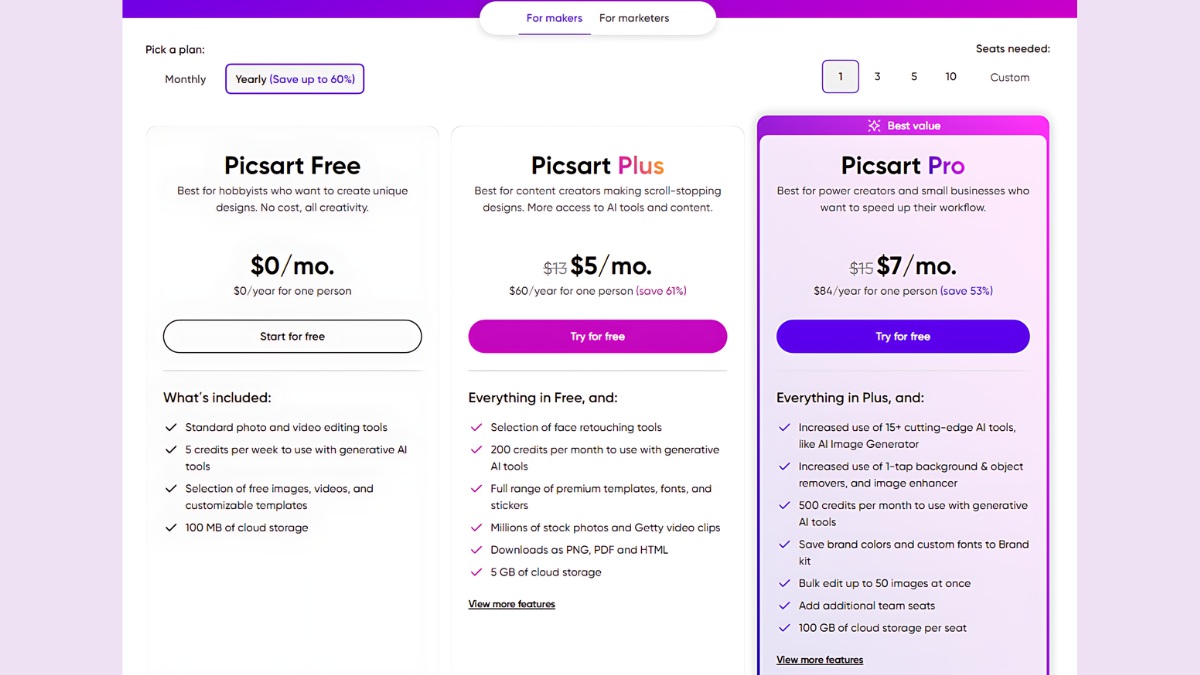Click checkmark beside Selection of face retouching tools
1200x675 pixels.
476,427
